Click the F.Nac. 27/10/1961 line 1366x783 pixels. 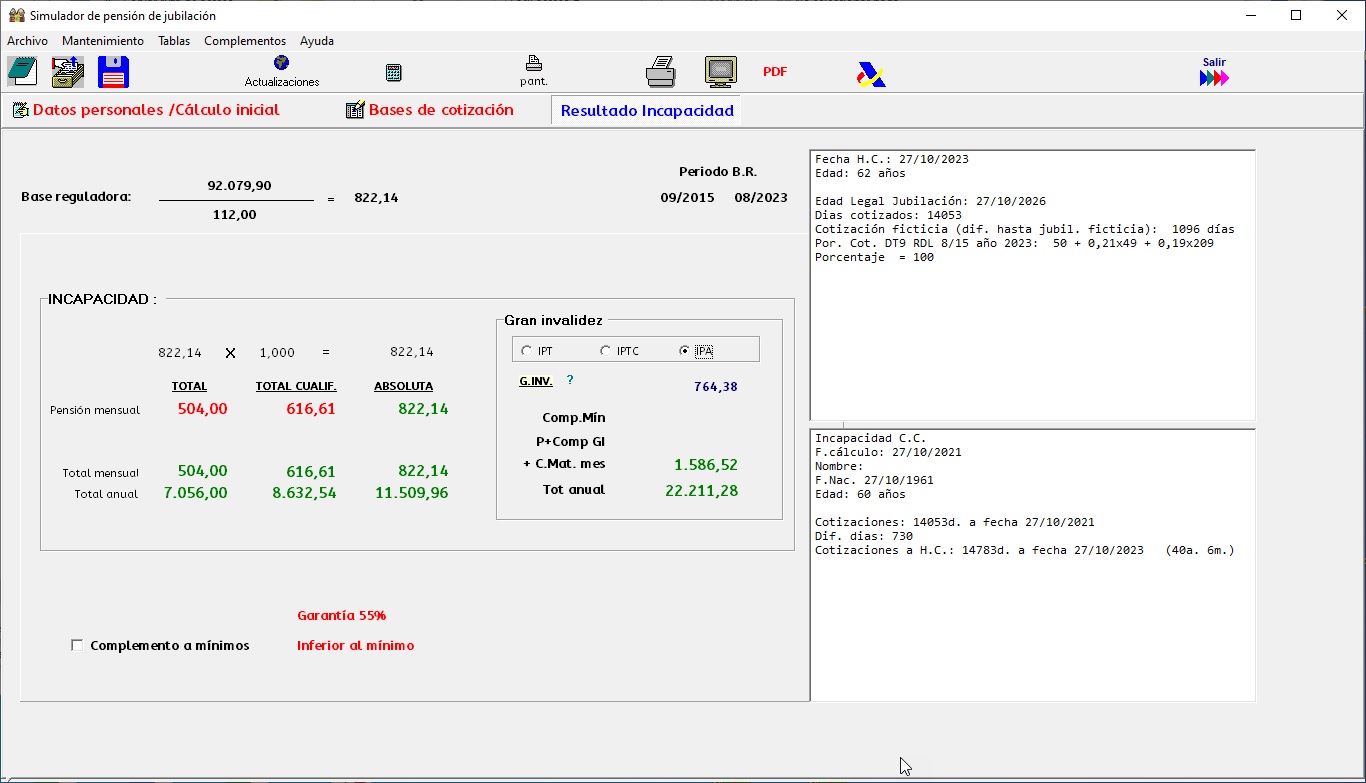pyautogui.click(x=874, y=480)
